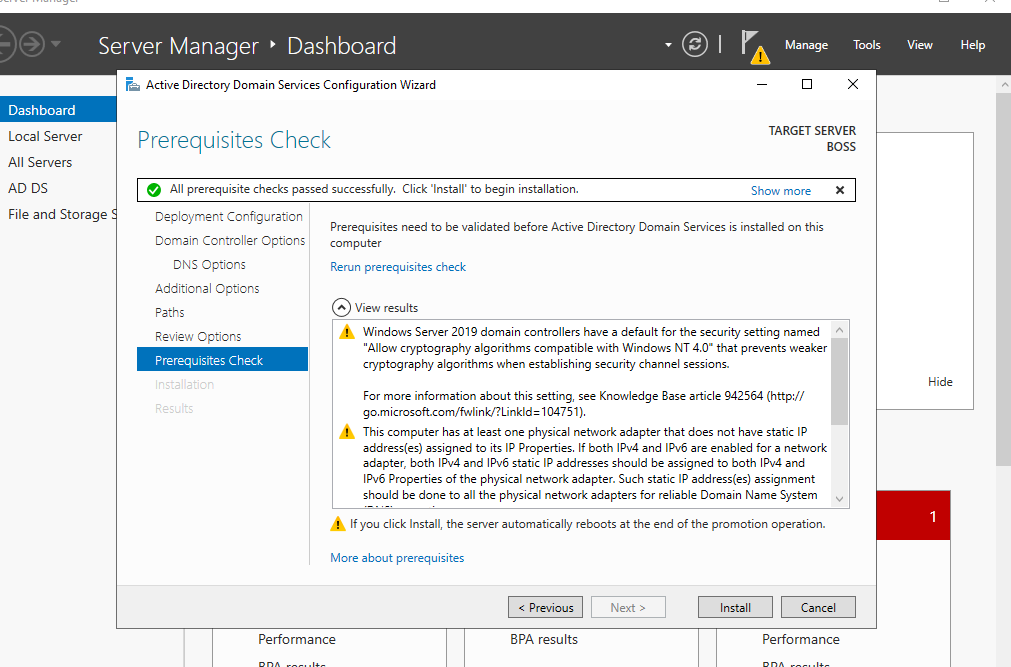Click the Server Manager refresh icon
The width and height of the screenshot is (1011, 667).
coord(694,44)
